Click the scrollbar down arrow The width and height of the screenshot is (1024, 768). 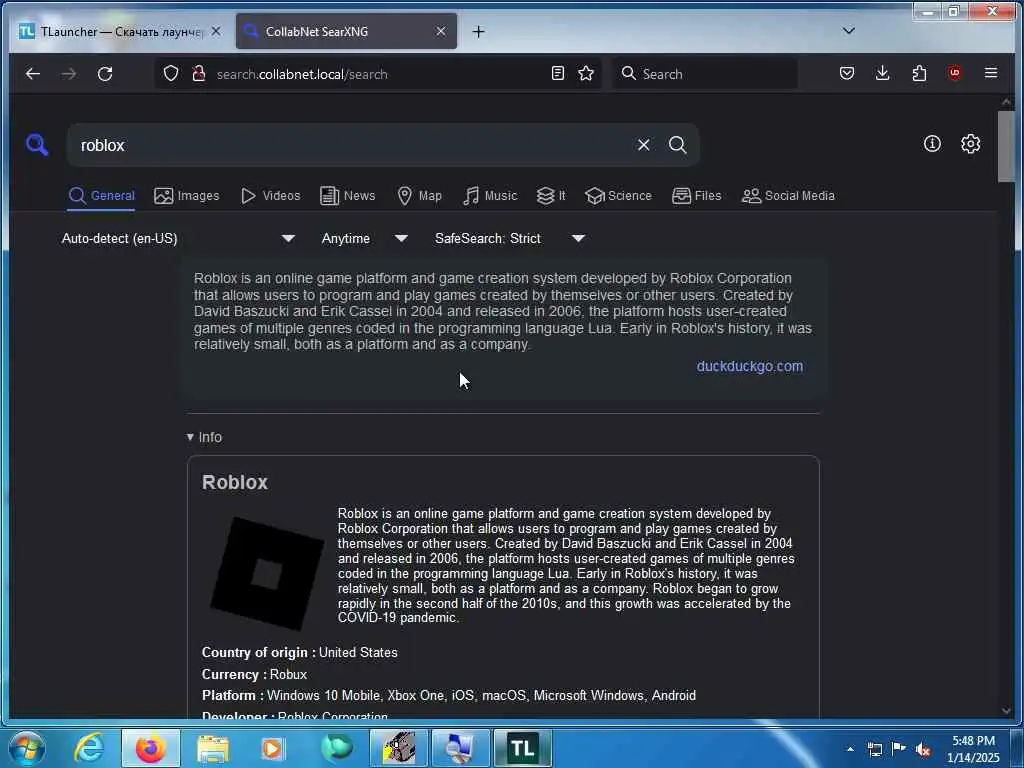[x=1006, y=710]
